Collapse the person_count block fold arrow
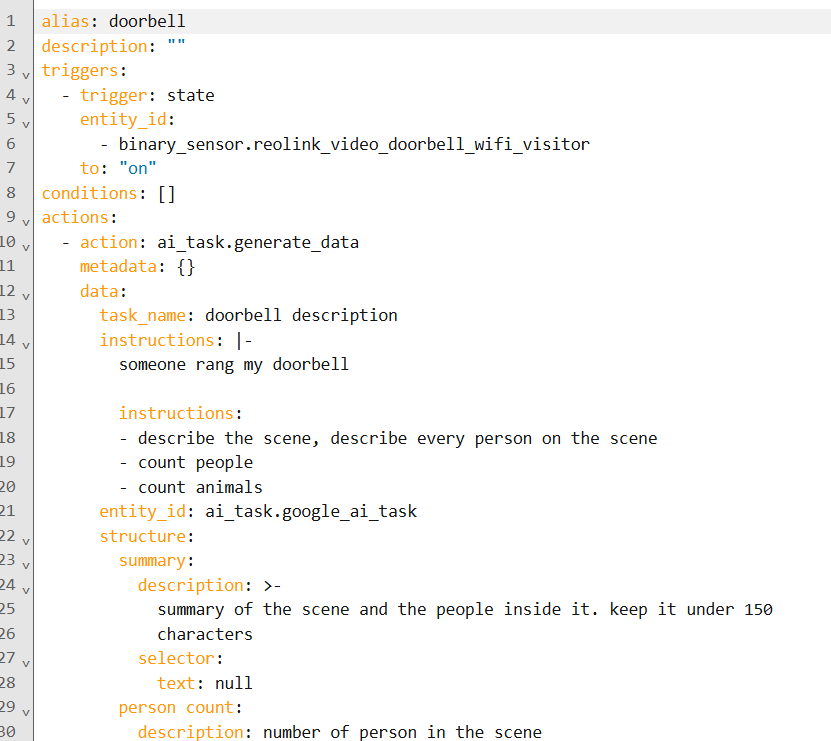This screenshot has width=831, height=741. point(25,713)
